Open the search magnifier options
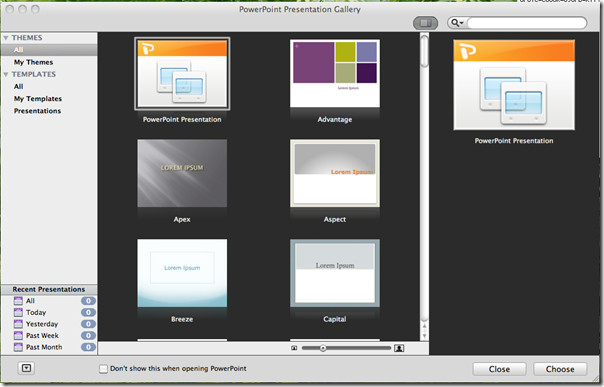The image size is (604, 387). pyautogui.click(x=457, y=23)
